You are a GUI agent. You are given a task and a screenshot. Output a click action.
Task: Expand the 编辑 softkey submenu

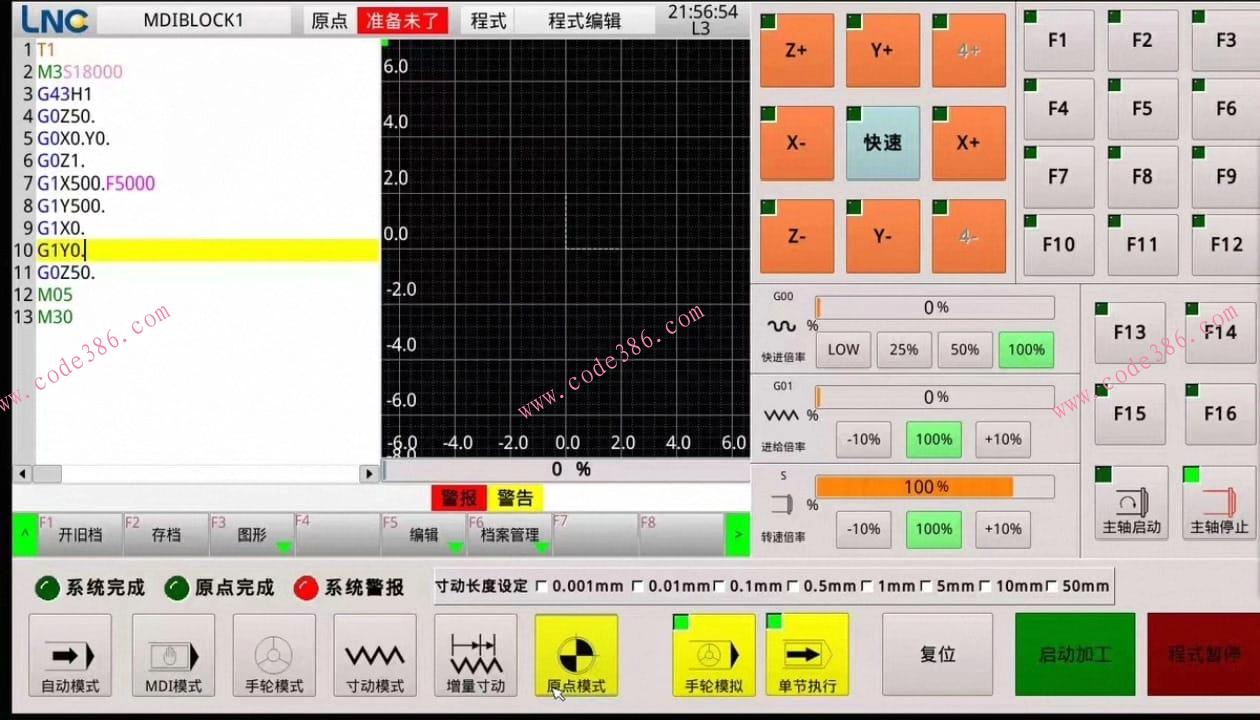423,534
